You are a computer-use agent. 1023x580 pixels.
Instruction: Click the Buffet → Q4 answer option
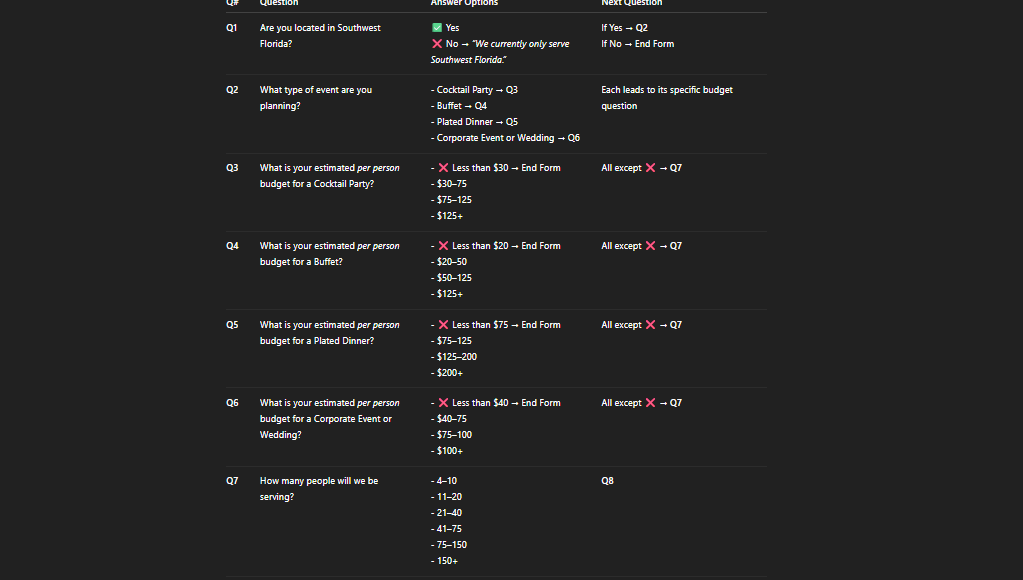[x=461, y=106]
